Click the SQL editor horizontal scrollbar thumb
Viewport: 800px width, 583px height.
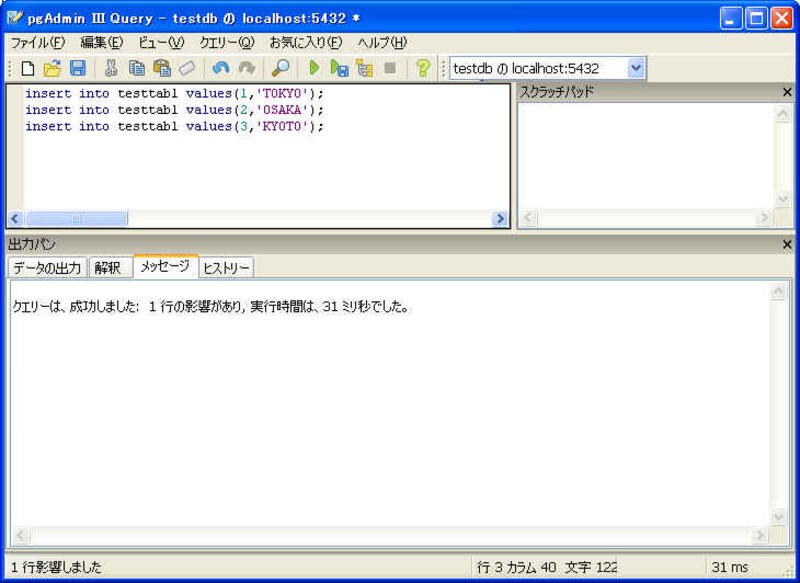(76, 219)
